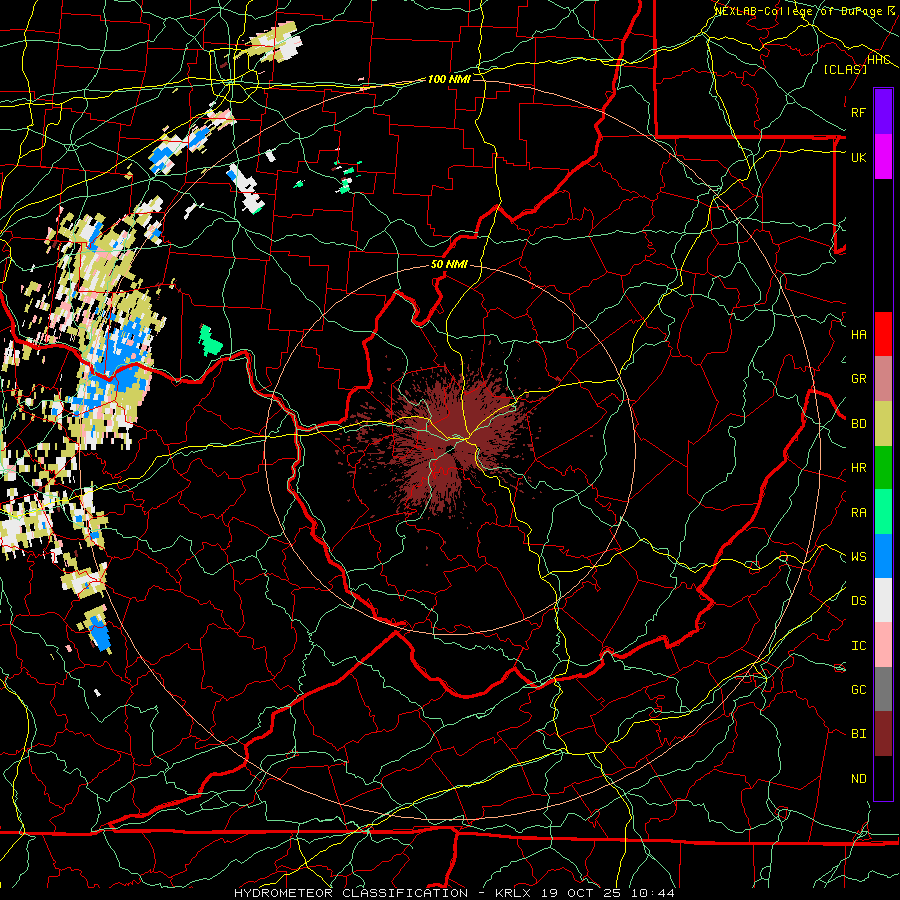Click the BD legend label
900x900 pixels.
[858, 424]
